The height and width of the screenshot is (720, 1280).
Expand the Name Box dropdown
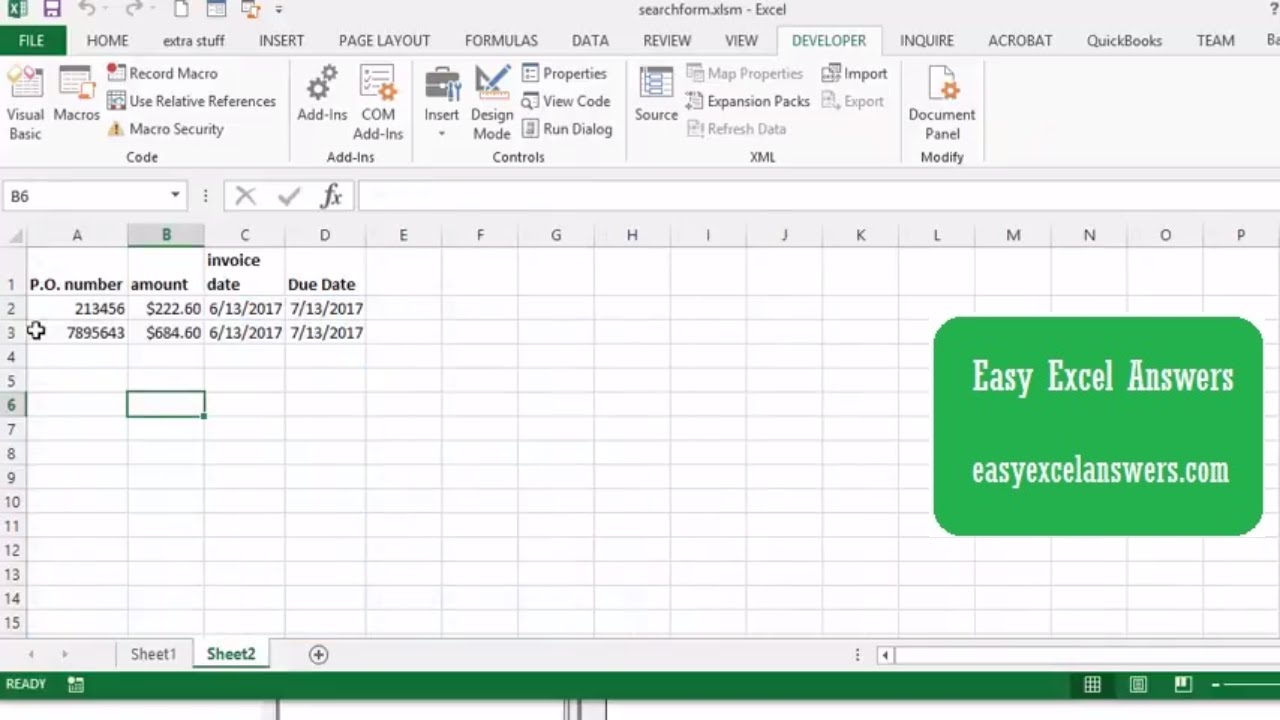pos(175,196)
